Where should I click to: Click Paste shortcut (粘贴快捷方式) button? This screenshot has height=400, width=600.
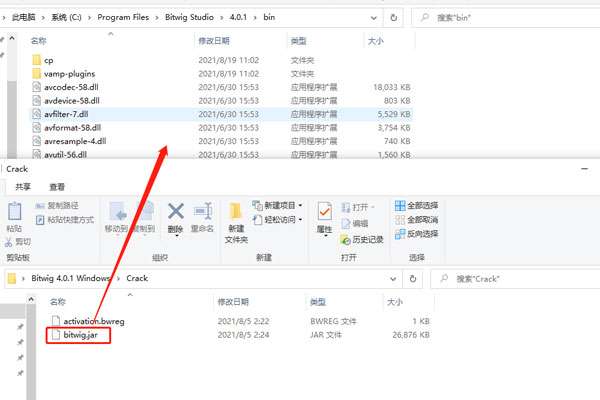pyautogui.click(x=65, y=220)
